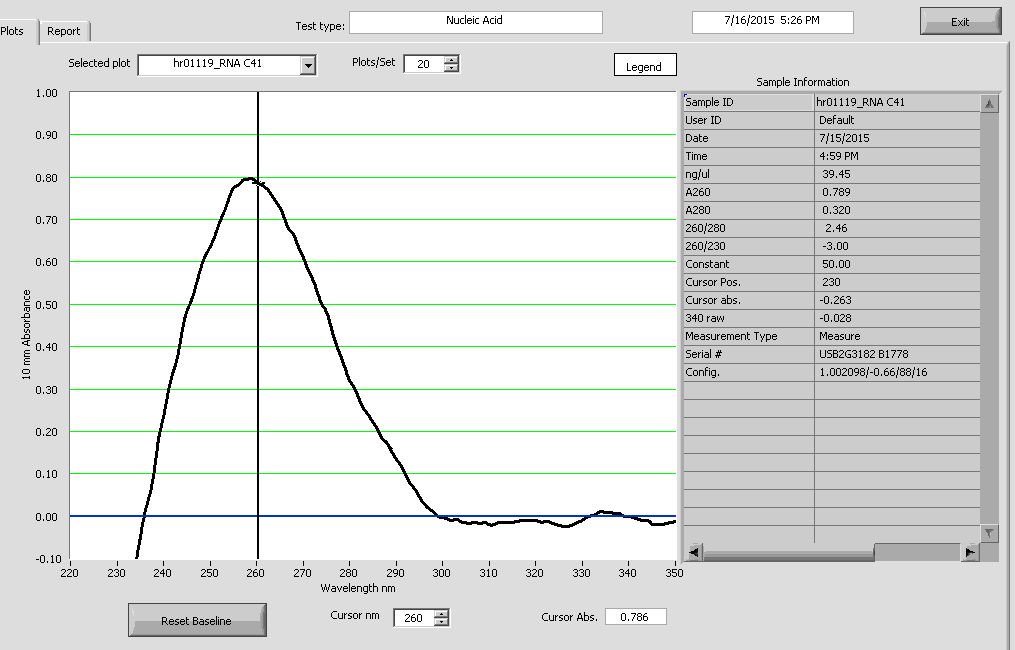Click the Sample Information scroll up arrow
Screen dimensions: 1015x650
[989, 104]
